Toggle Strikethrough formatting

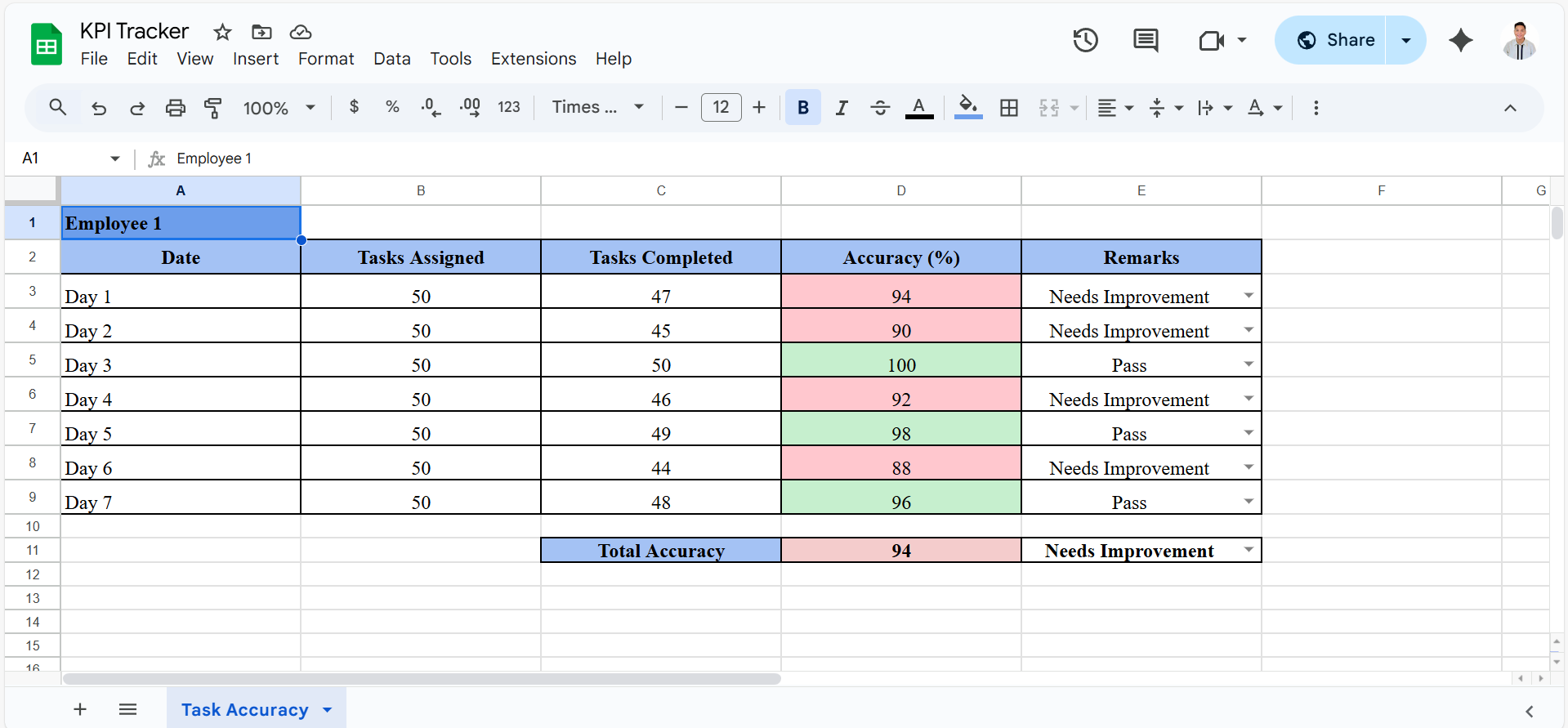[880, 108]
